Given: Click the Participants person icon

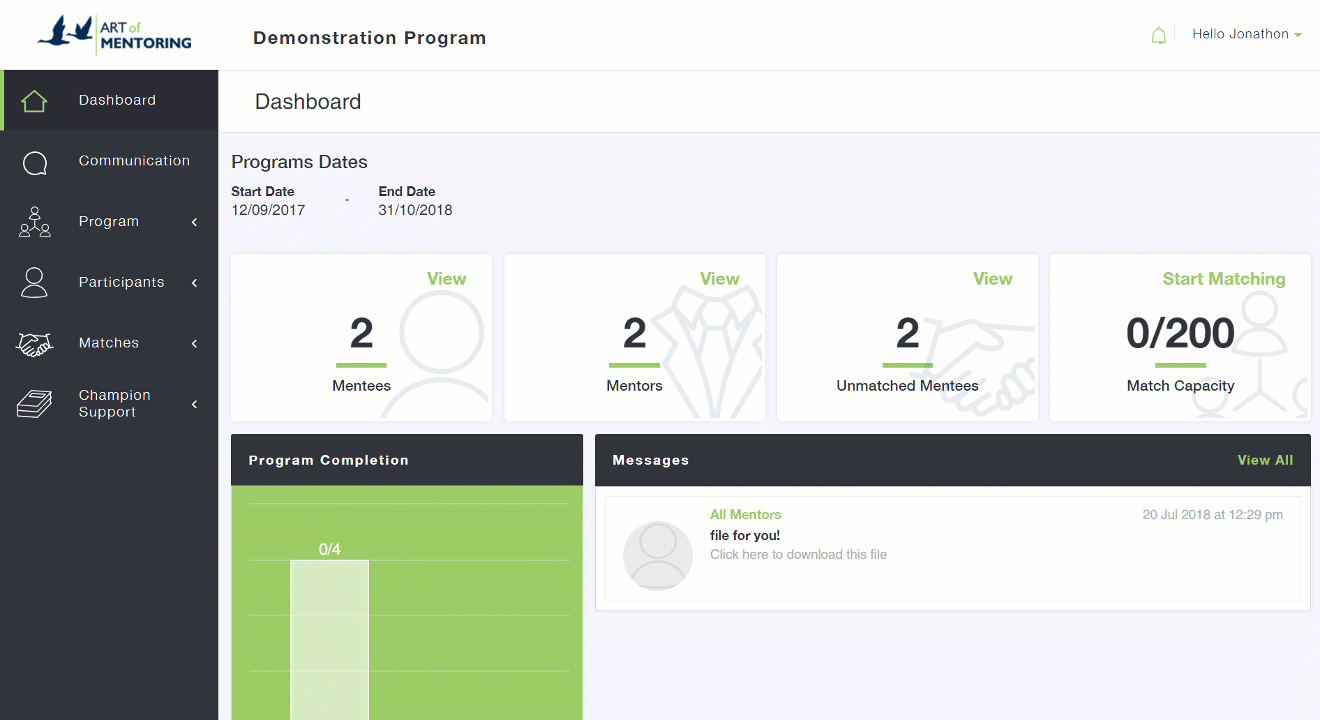Looking at the screenshot, I should (x=34, y=283).
